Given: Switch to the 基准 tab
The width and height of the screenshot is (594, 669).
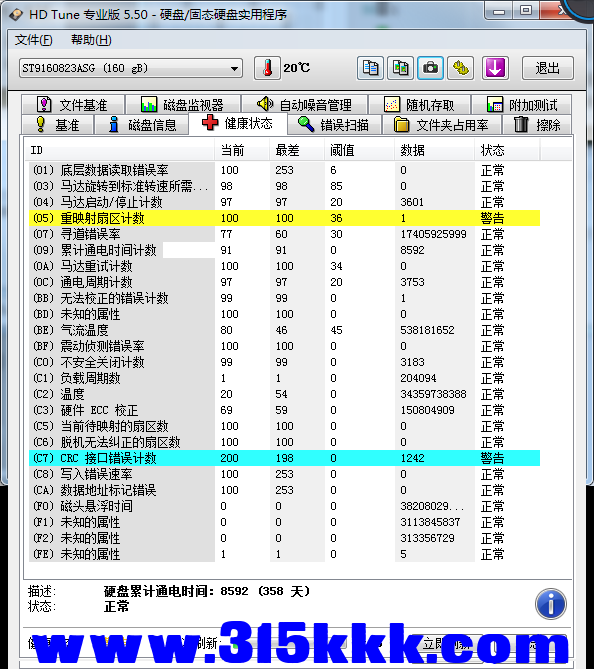Looking at the screenshot, I should (58, 125).
